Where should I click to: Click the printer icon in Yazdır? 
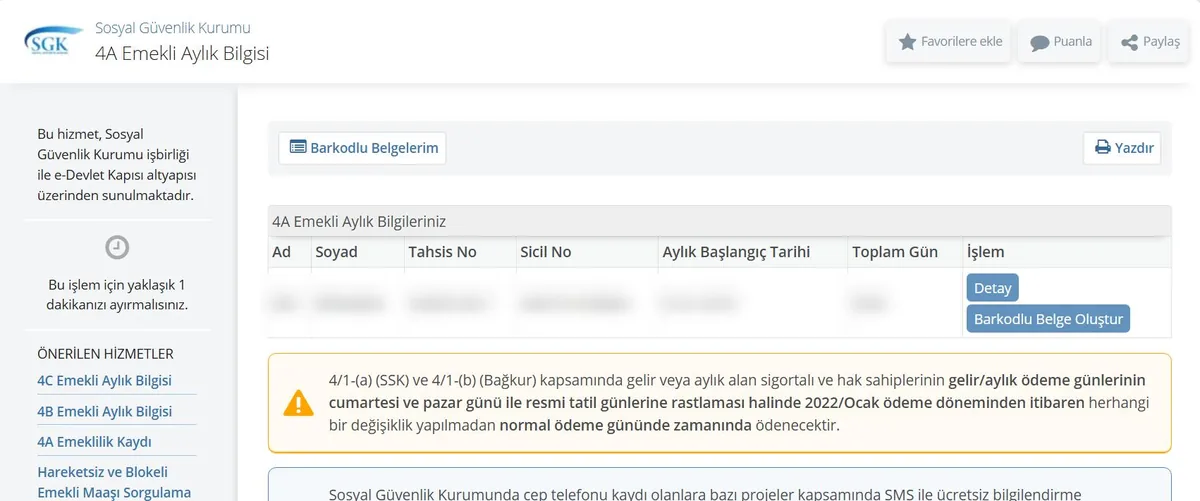click(x=1103, y=148)
